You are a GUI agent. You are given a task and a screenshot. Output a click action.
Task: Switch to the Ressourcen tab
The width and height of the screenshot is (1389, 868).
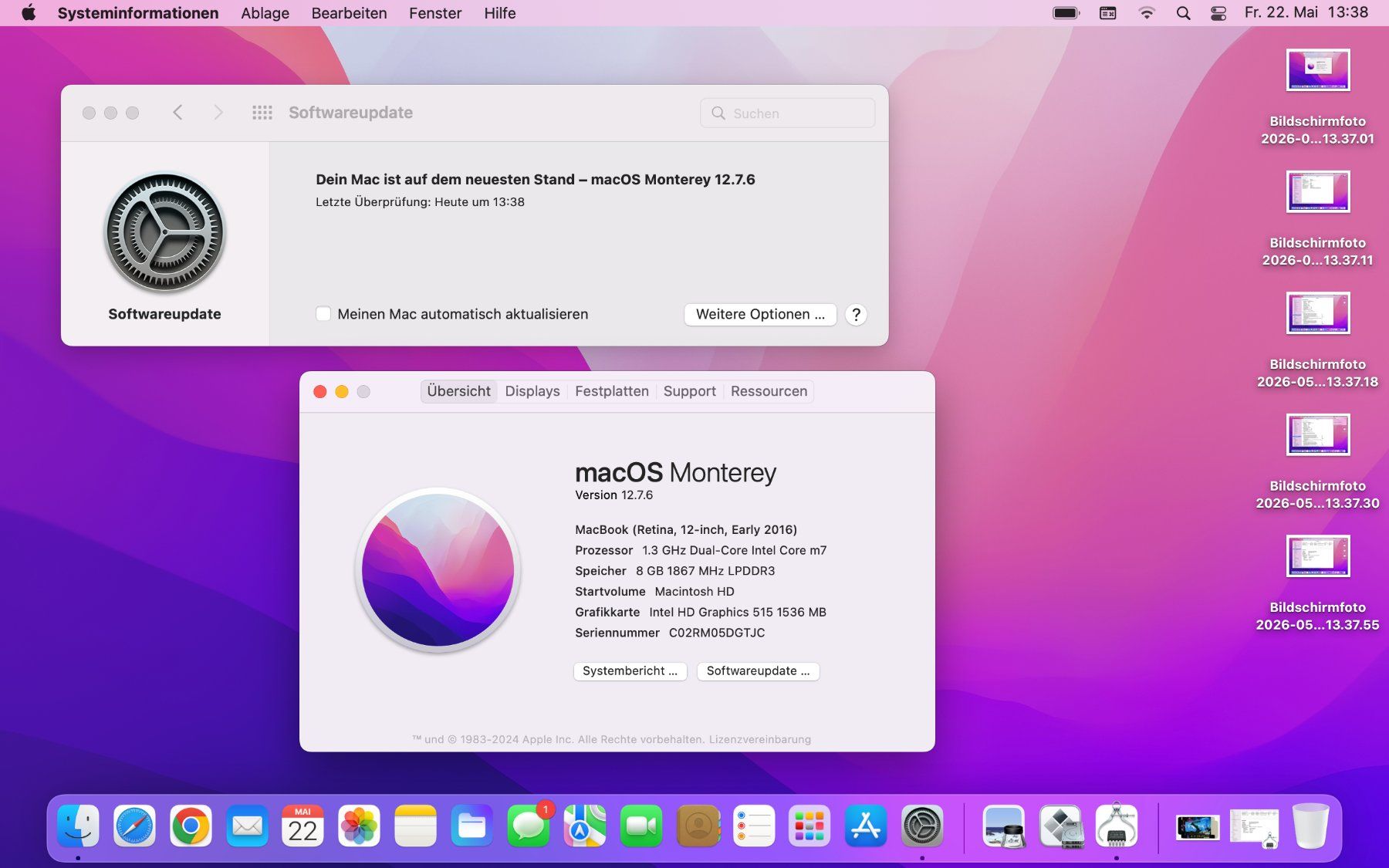click(x=769, y=391)
